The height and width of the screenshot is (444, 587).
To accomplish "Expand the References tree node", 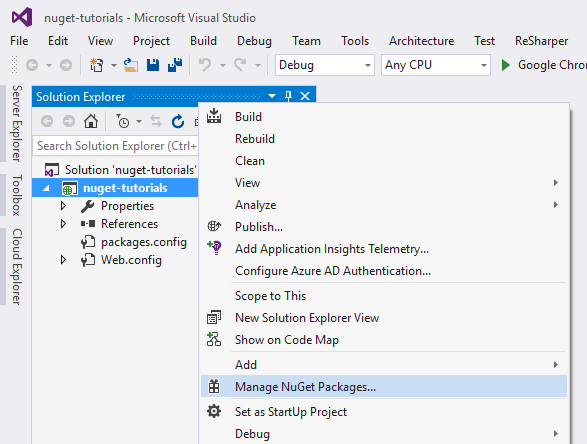I will pos(63,224).
